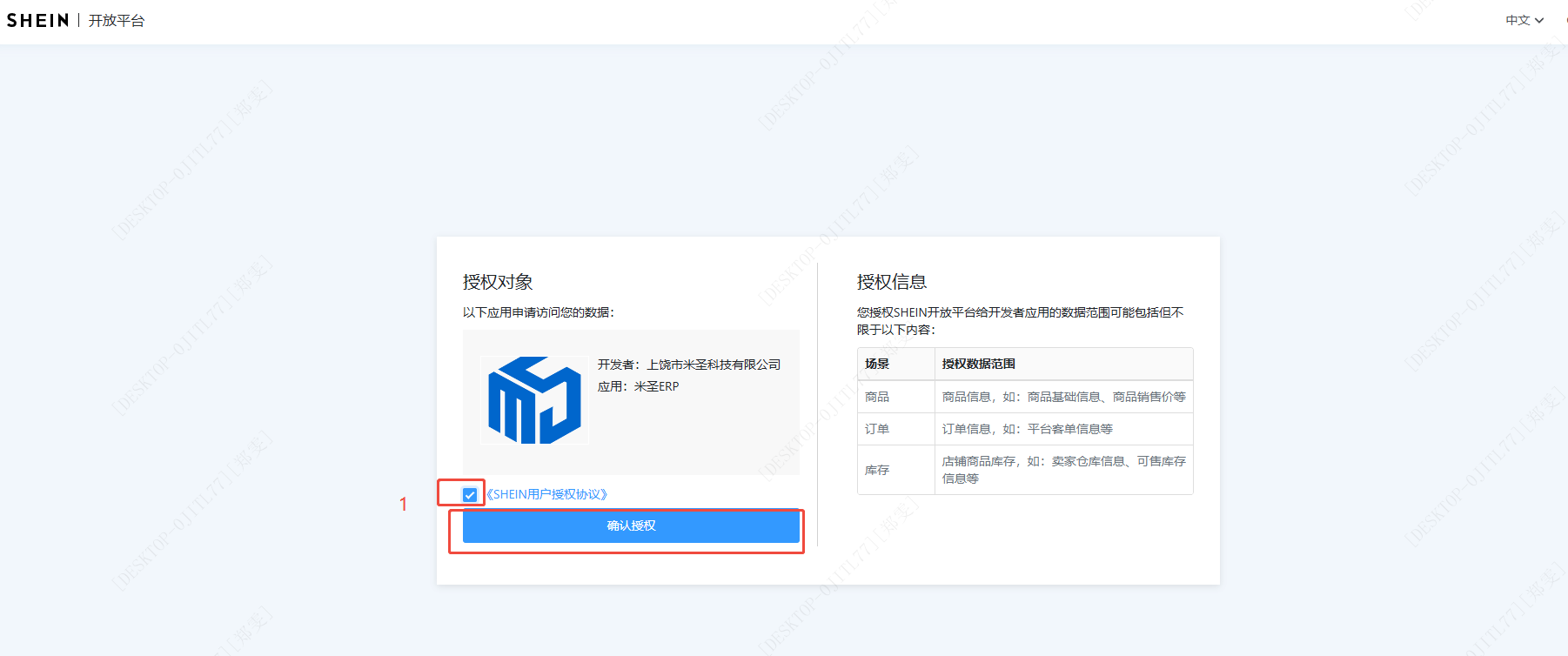Select the 商品 scenario row cell
The width and height of the screenshot is (1568, 656).
[x=877, y=397]
